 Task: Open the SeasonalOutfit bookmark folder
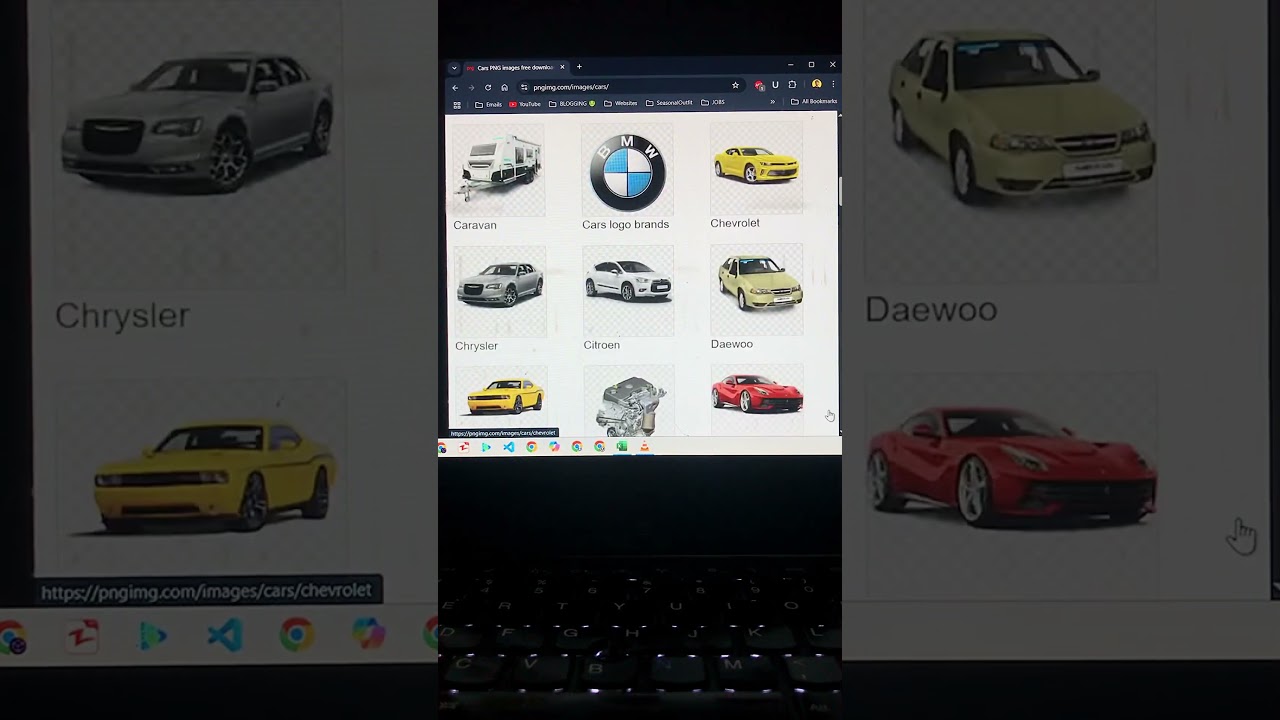coord(669,102)
